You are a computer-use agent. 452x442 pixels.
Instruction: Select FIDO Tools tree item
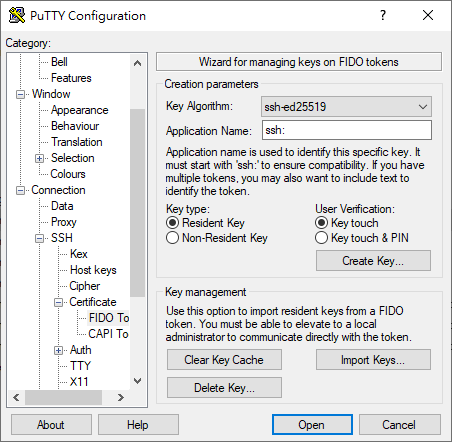point(109,318)
